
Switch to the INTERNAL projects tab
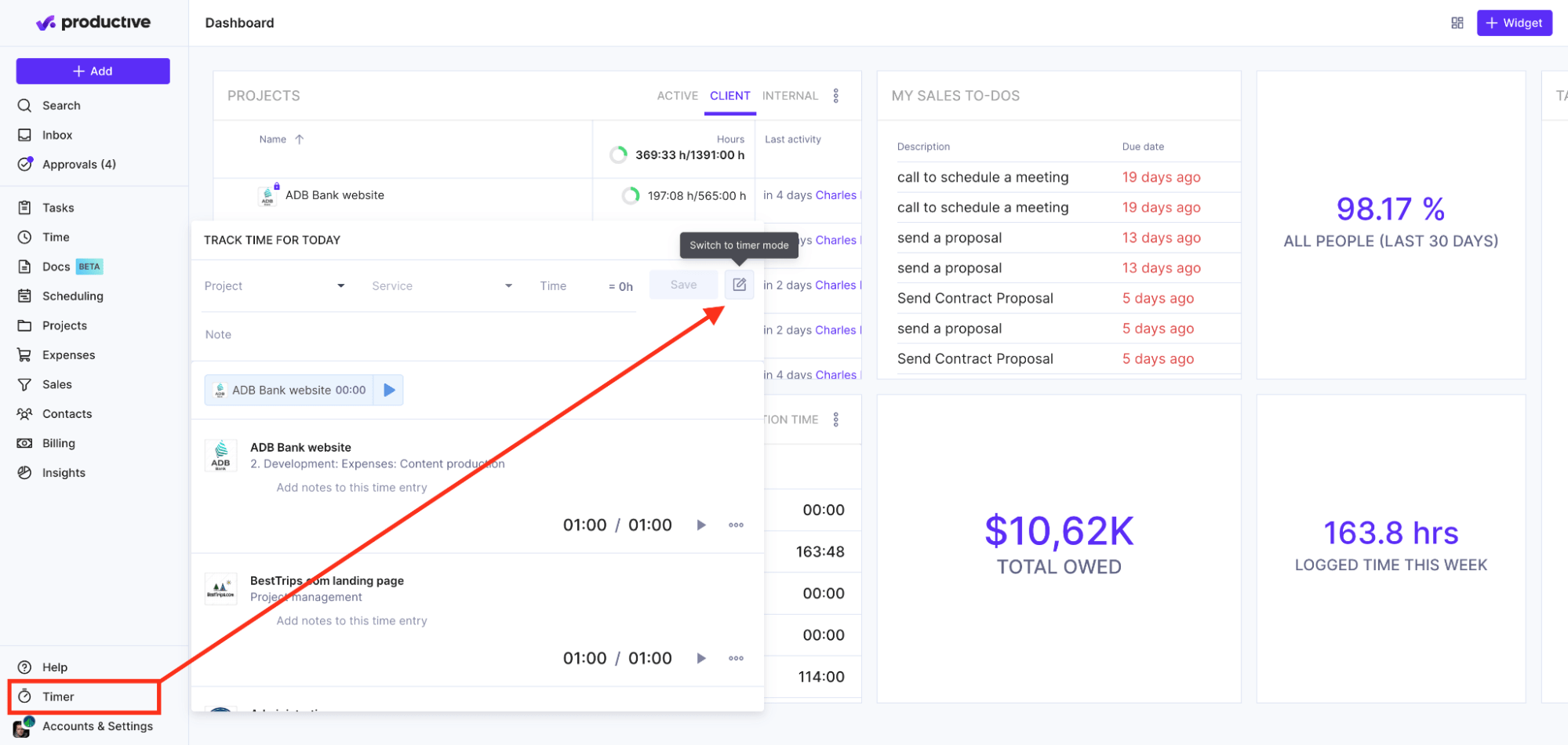pyautogui.click(x=789, y=96)
